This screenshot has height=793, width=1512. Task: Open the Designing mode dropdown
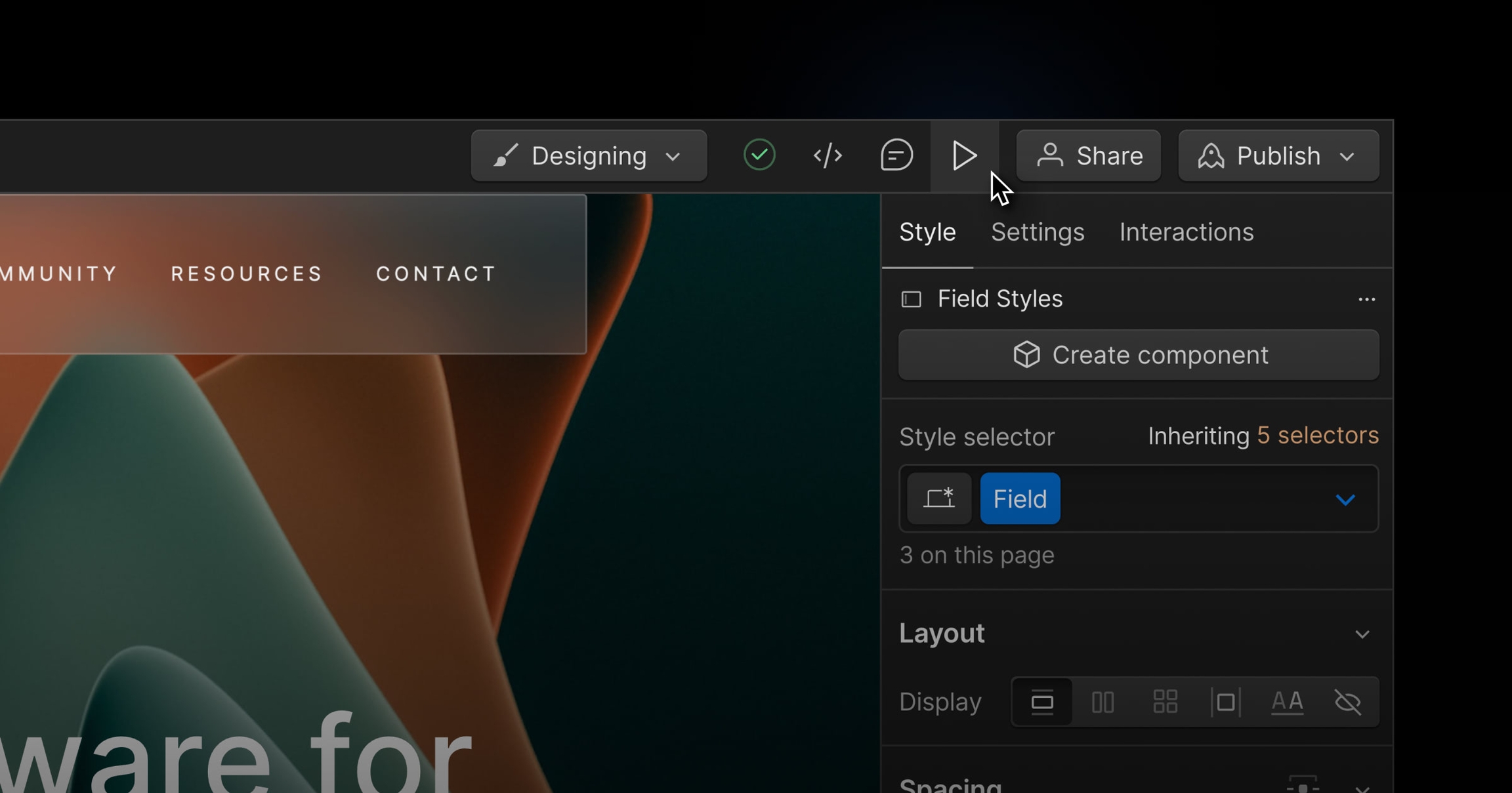coord(589,156)
